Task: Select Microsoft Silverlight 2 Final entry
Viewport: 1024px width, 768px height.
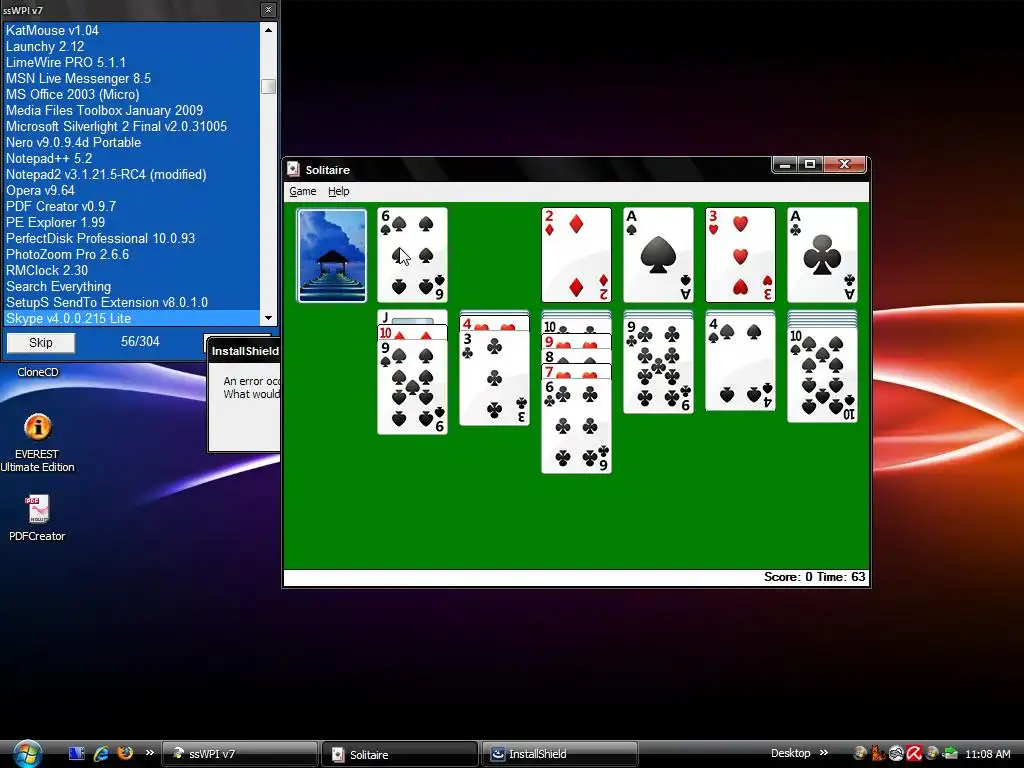Action: pos(132,126)
